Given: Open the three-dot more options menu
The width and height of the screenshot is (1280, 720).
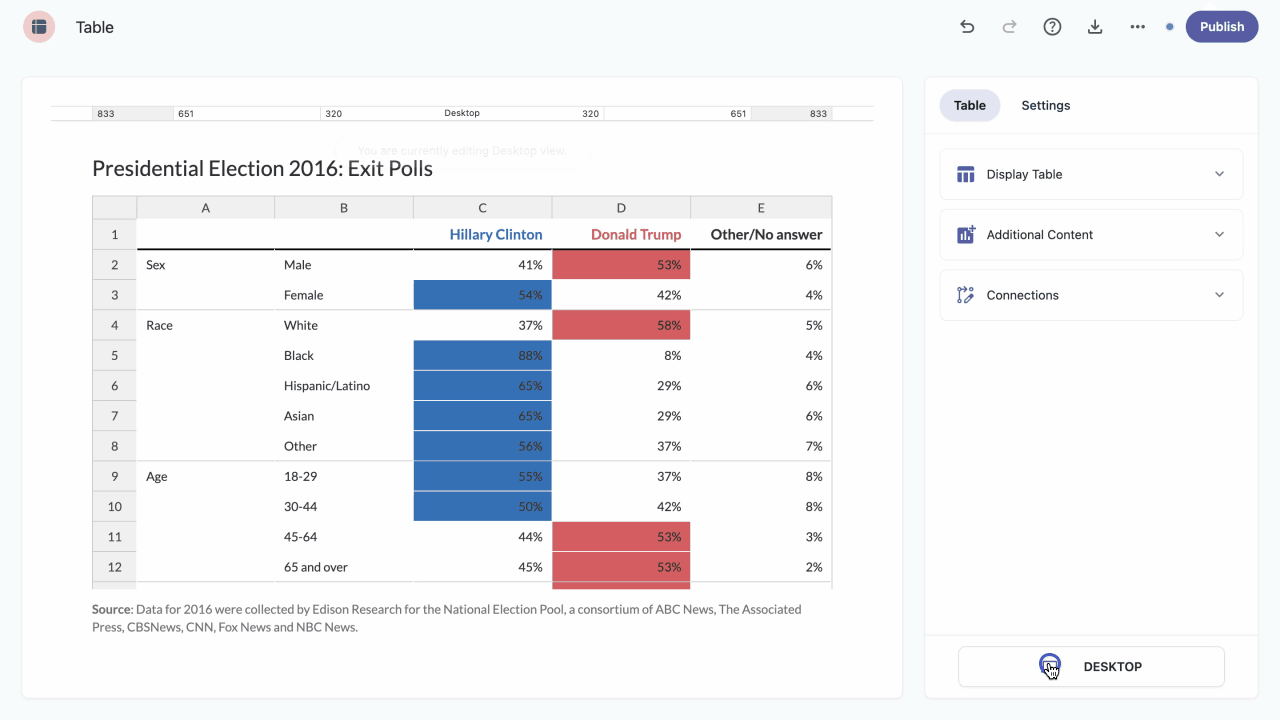Looking at the screenshot, I should [x=1138, y=27].
